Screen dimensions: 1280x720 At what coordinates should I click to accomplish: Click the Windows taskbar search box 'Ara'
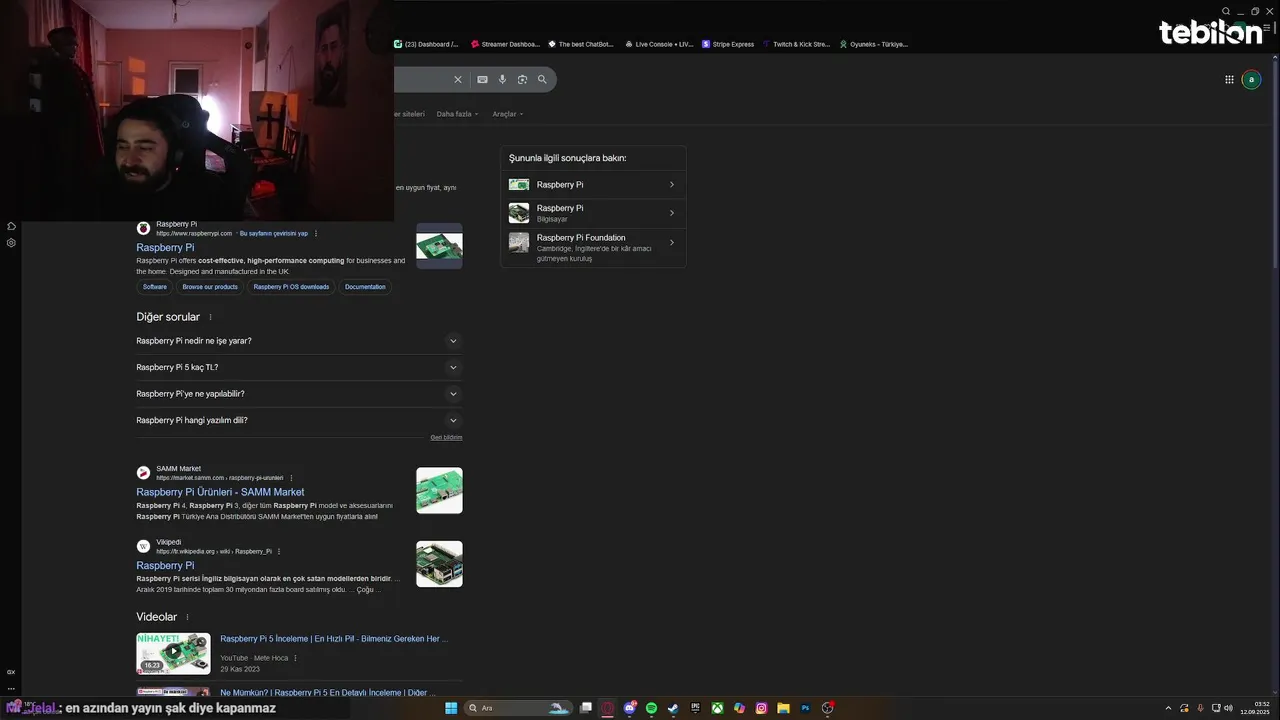(x=518, y=708)
